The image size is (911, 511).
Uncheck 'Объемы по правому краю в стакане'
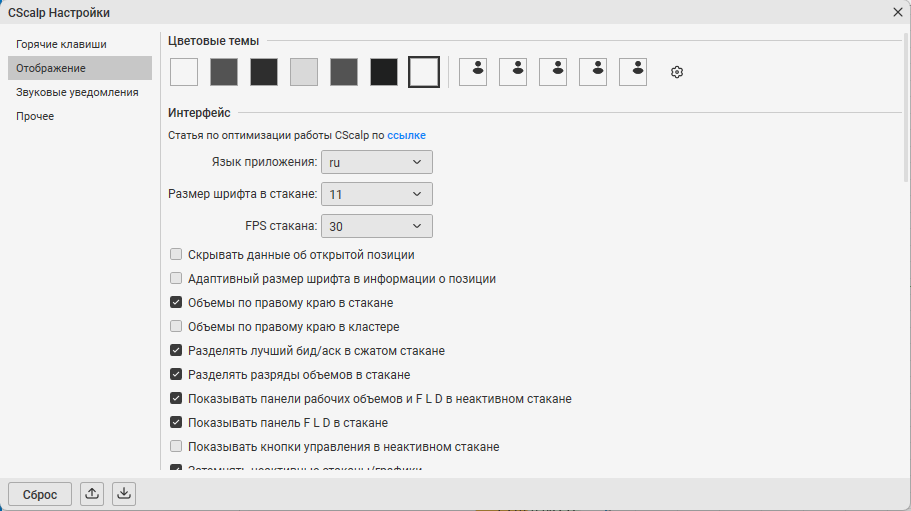176,302
